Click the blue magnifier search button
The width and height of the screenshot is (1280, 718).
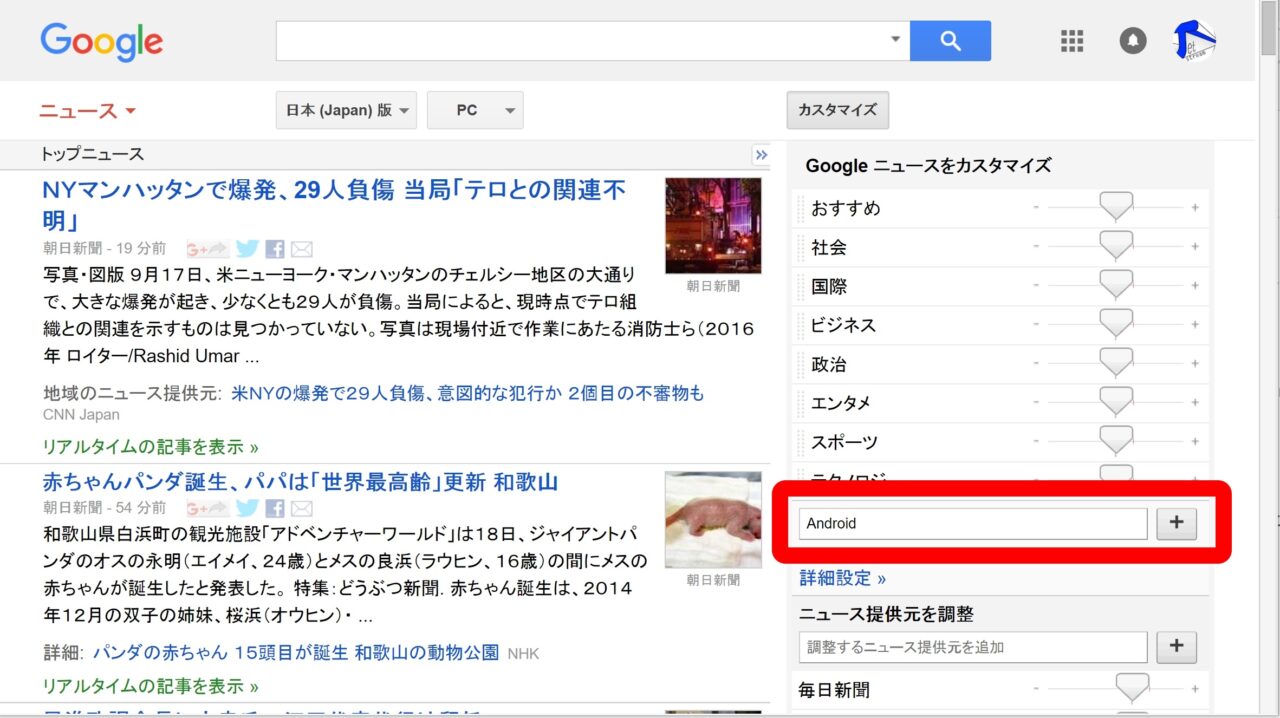tap(950, 41)
